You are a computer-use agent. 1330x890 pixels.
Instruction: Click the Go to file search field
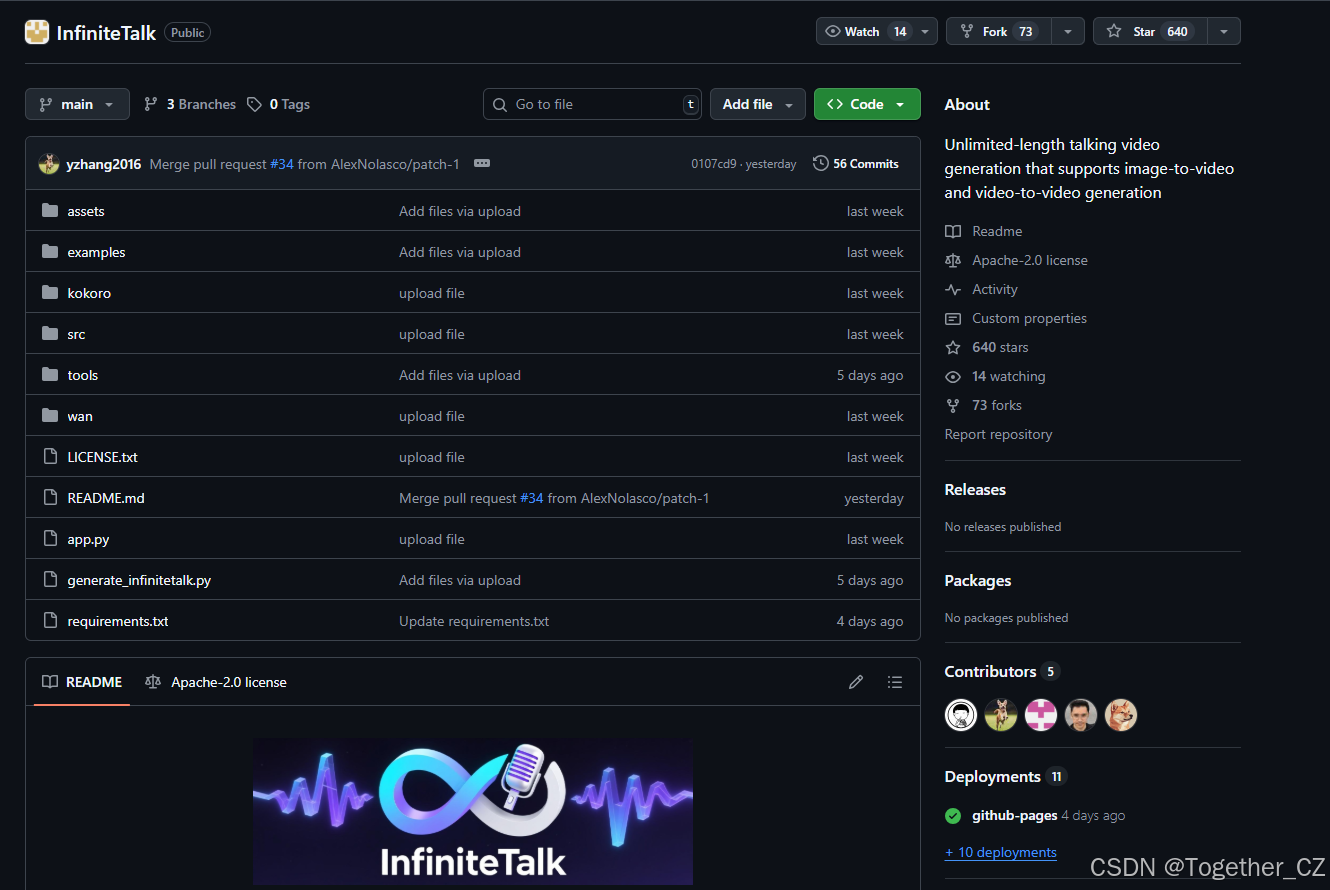point(593,104)
